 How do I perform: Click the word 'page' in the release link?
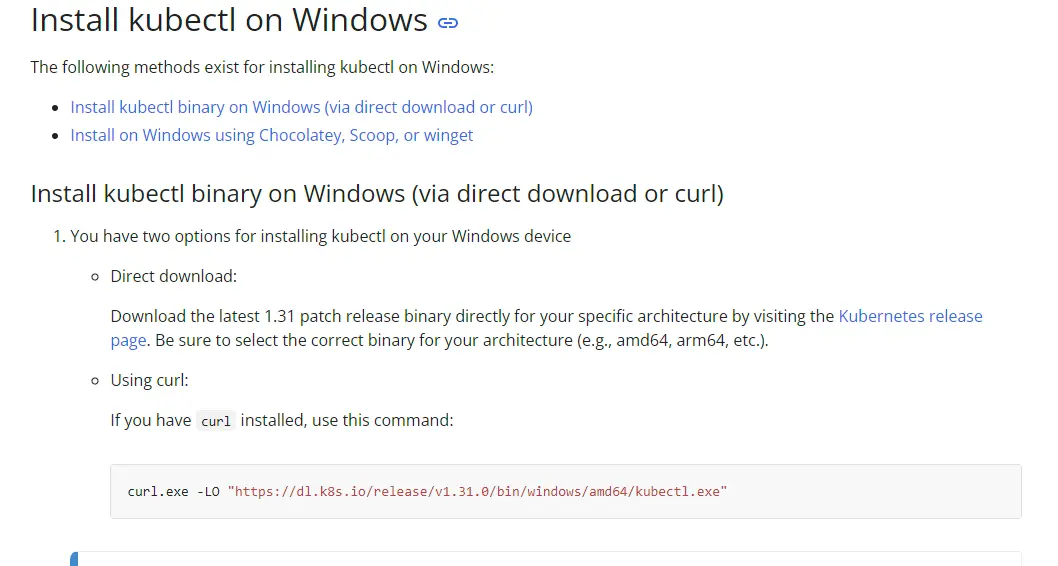point(128,340)
